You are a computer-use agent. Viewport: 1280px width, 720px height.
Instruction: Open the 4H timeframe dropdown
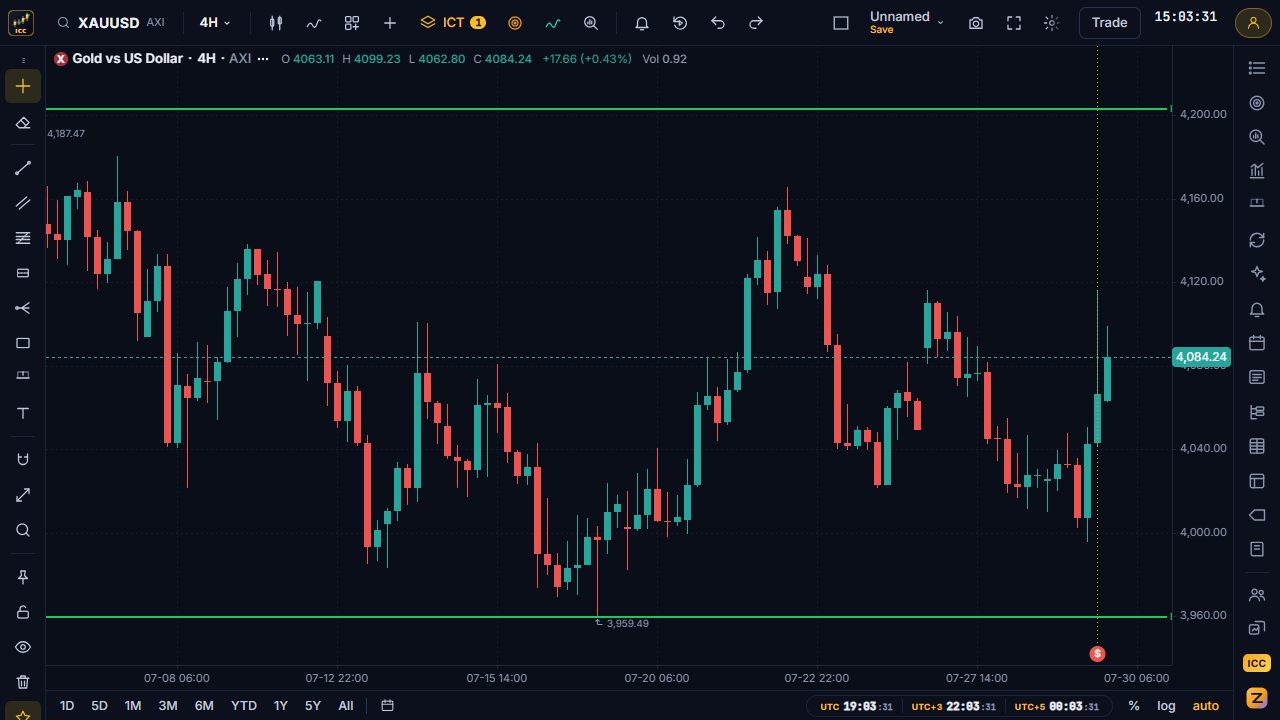(x=215, y=22)
